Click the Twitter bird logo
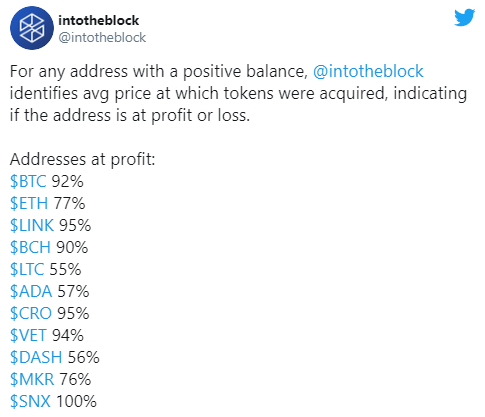 coord(464,18)
